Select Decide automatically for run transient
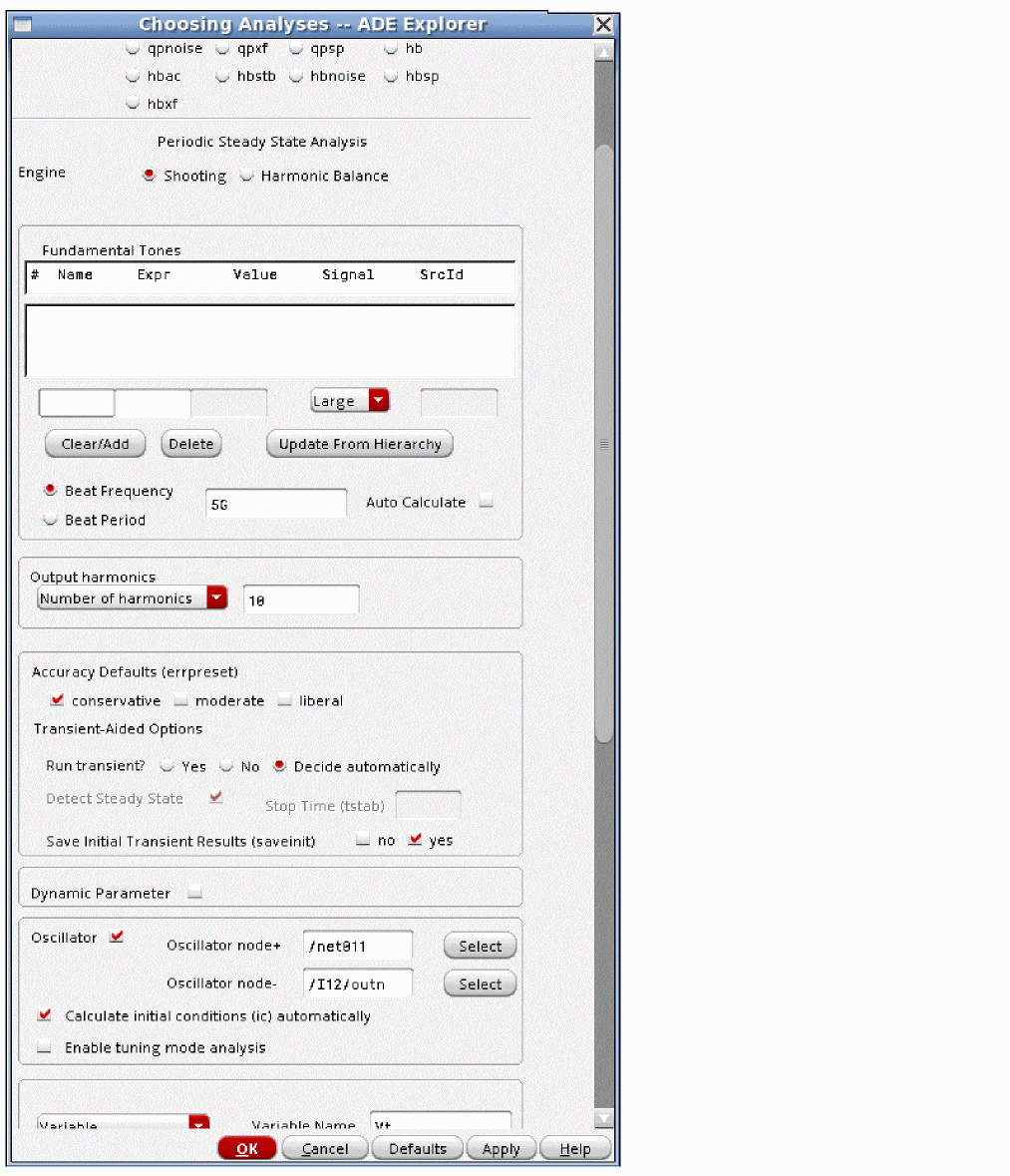This screenshot has height=1176, width=1010. [x=280, y=766]
